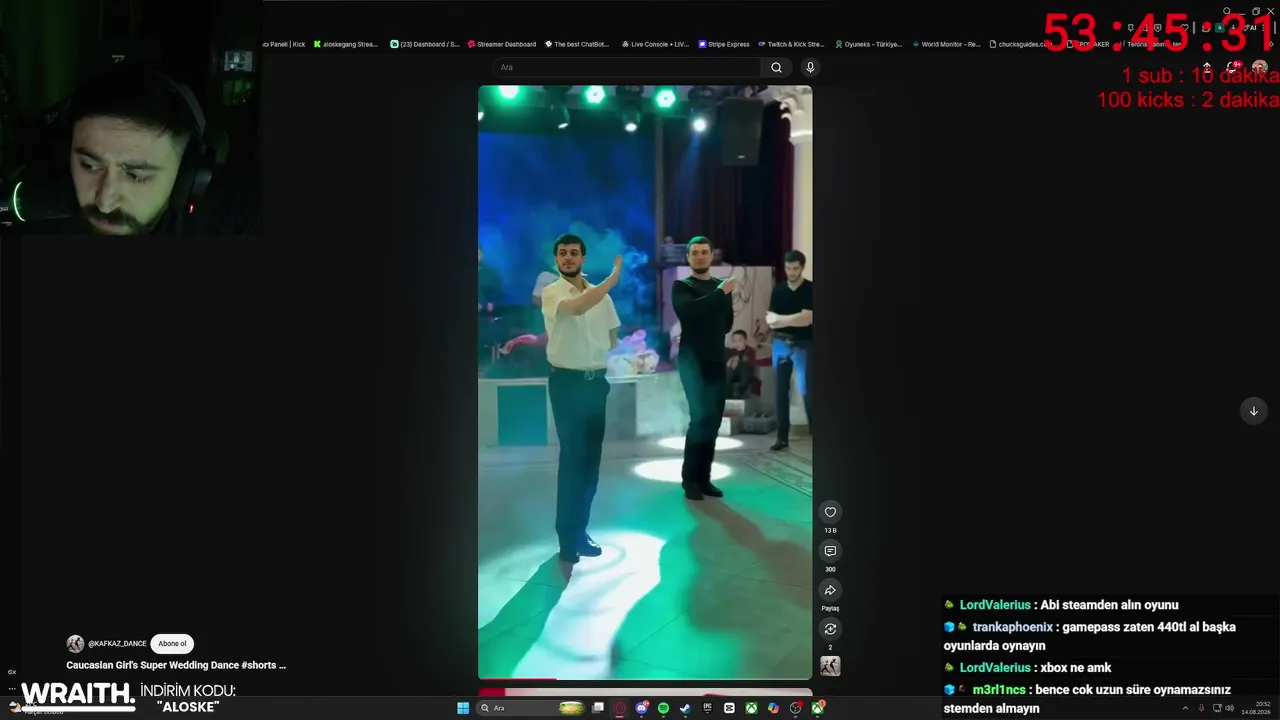Screen dimensions: 1280x720
Task: Open the sound thumbnail below the remix button
Action: point(830,666)
